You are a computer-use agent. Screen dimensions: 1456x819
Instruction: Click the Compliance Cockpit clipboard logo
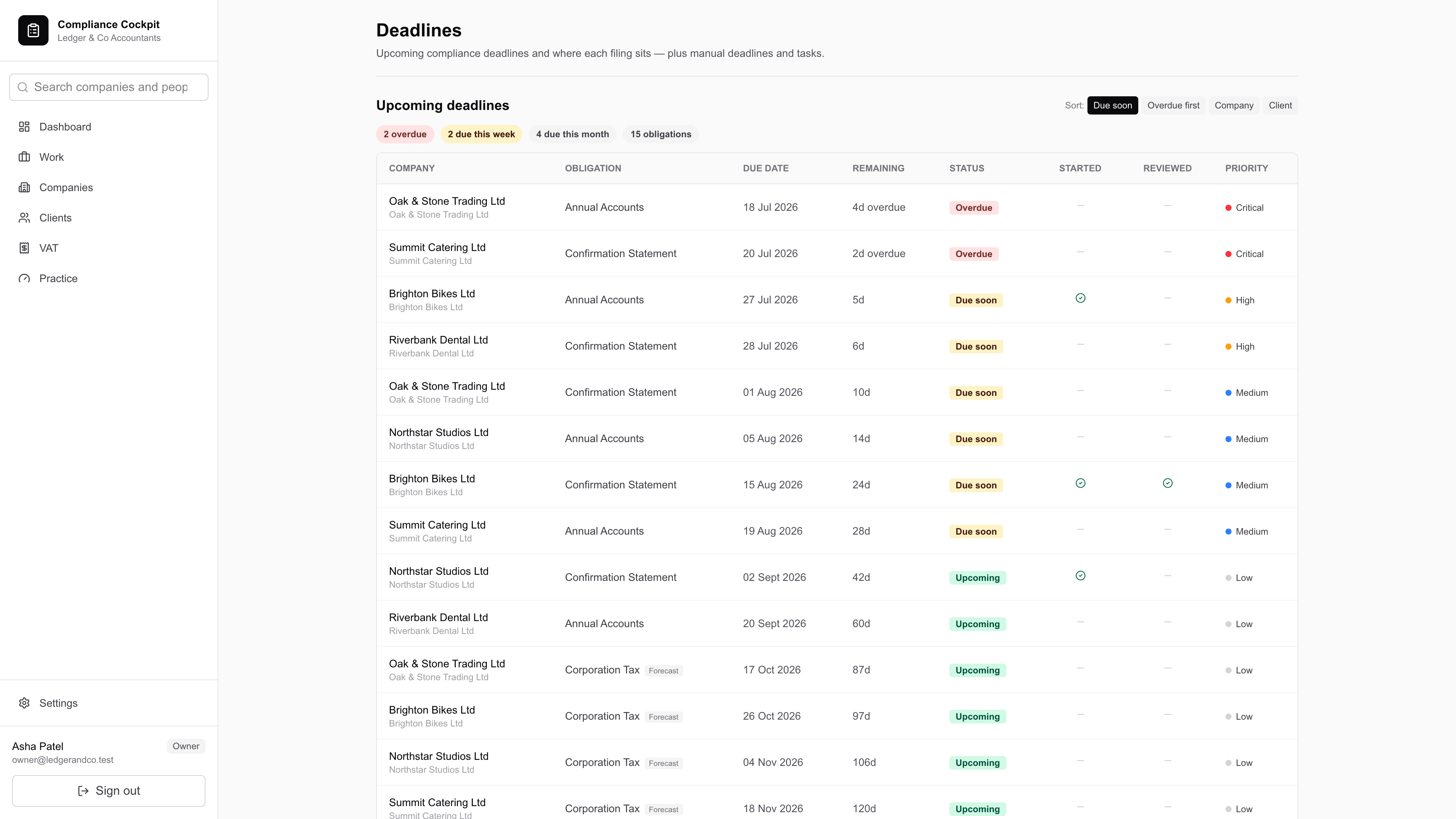coord(33,30)
